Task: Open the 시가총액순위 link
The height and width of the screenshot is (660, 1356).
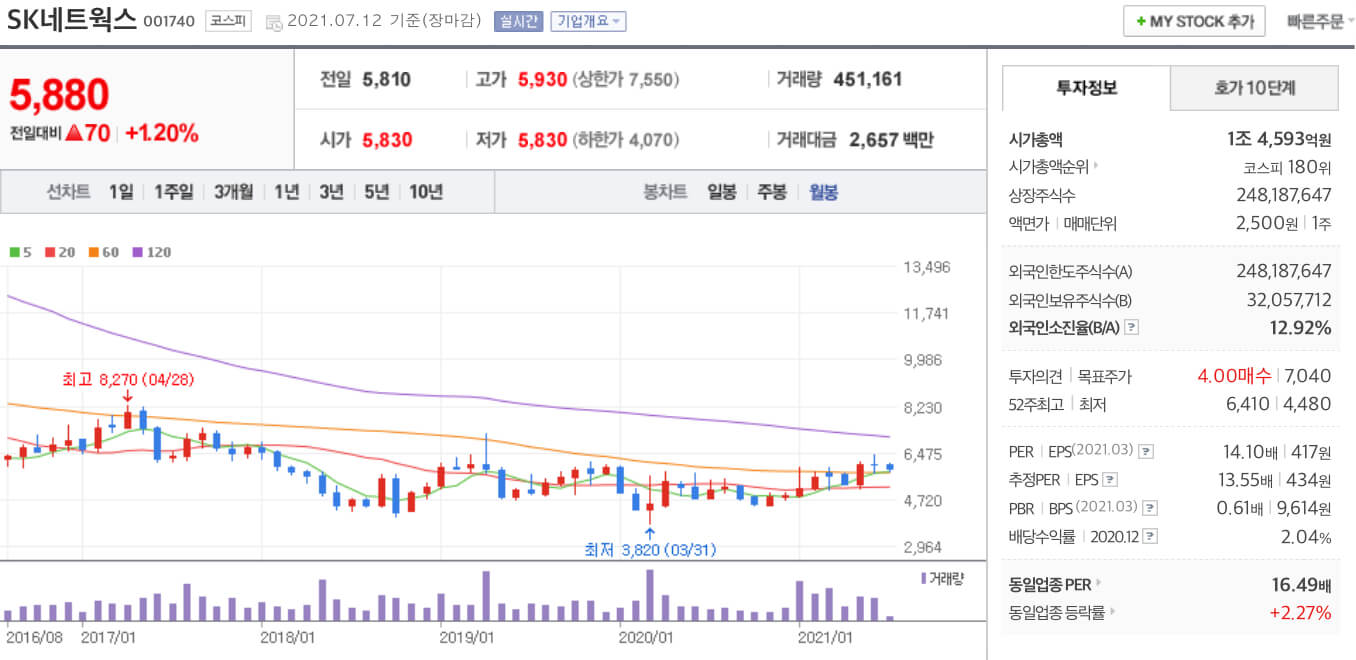Action: pyautogui.click(x=1053, y=167)
